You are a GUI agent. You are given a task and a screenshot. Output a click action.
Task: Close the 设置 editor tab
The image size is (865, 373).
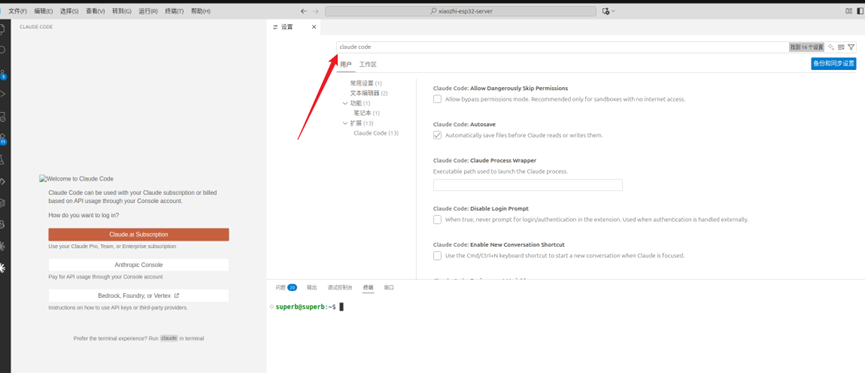(314, 27)
